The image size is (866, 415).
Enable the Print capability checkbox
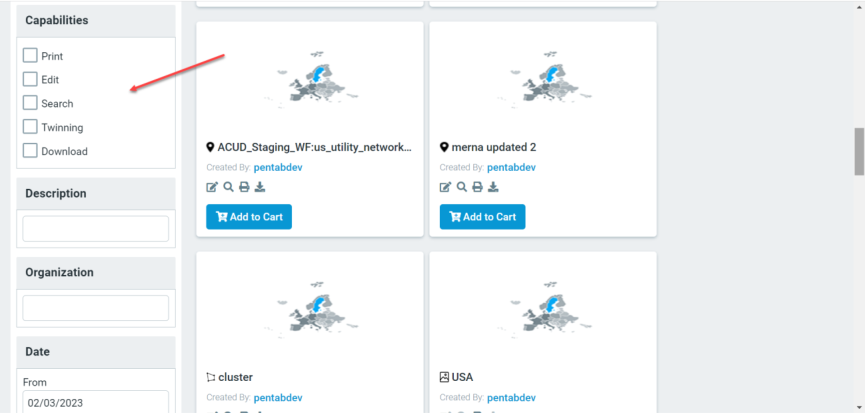(30, 55)
